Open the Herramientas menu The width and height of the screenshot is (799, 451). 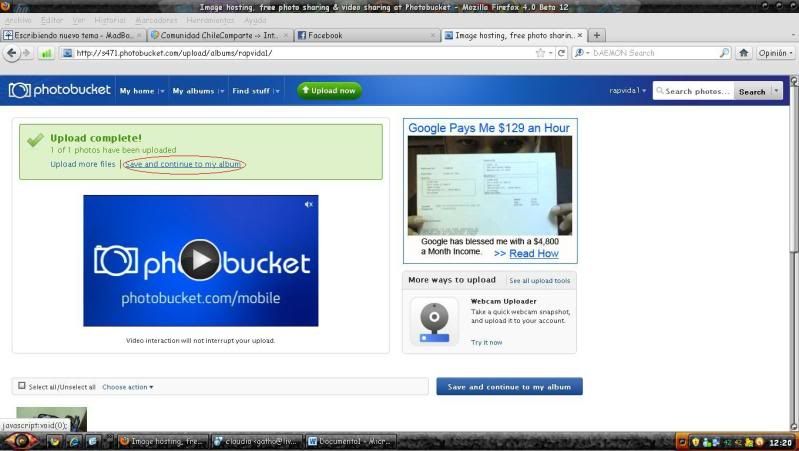(210, 20)
